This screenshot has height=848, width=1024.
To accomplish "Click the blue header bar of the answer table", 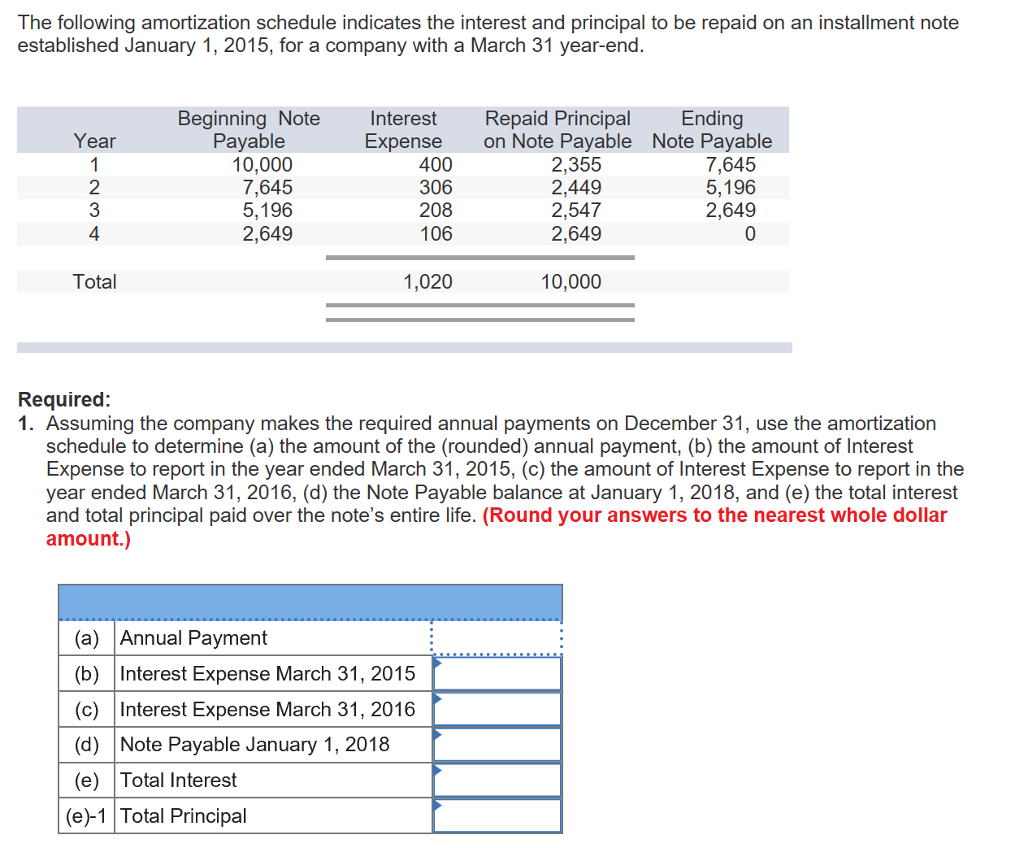I will [311, 602].
